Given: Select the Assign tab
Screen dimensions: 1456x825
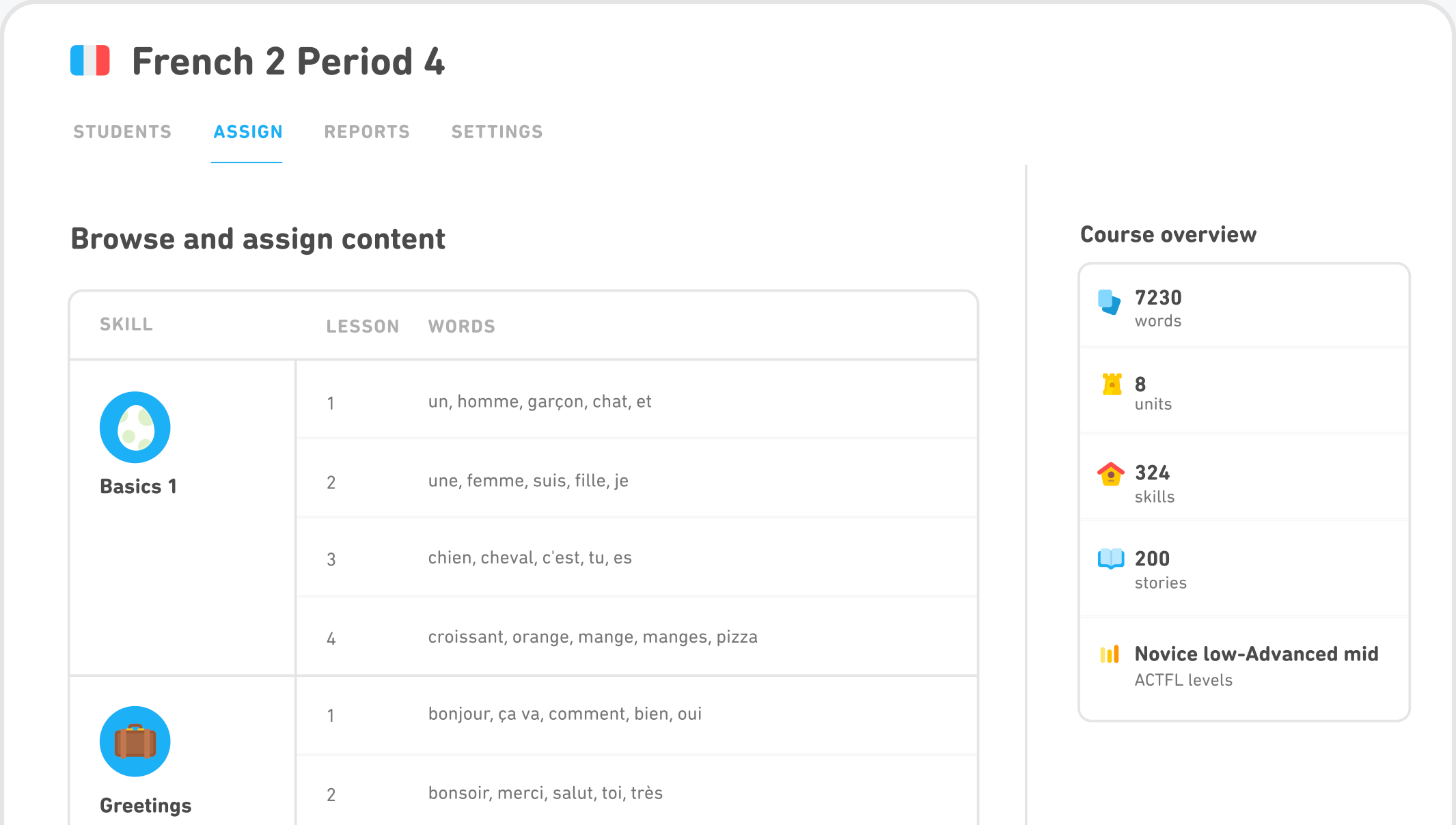Looking at the screenshot, I should pyautogui.click(x=247, y=132).
